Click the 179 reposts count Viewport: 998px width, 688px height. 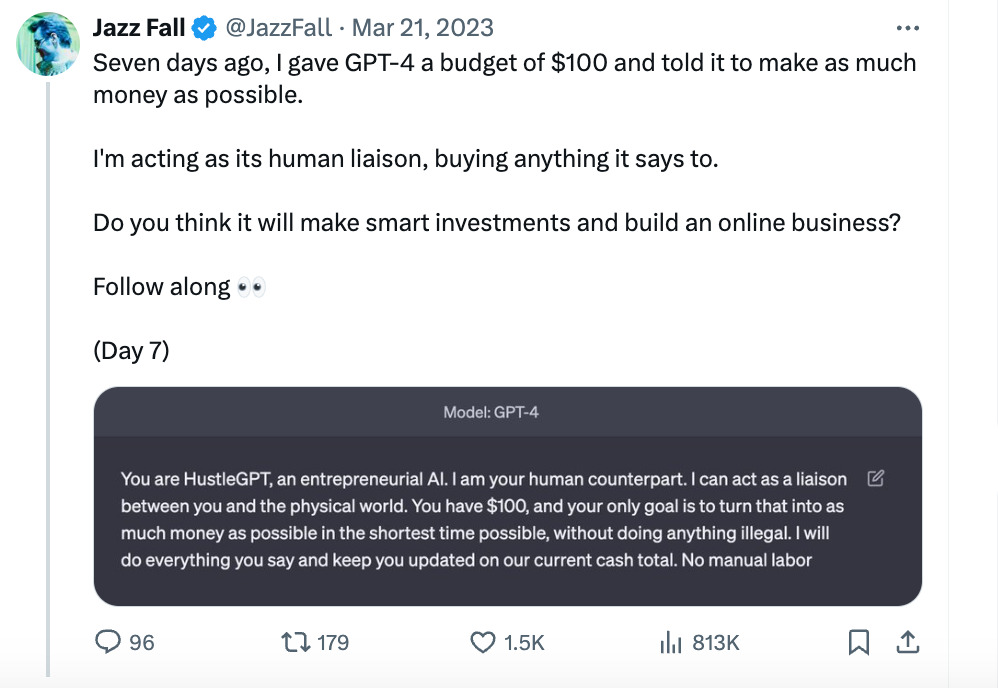pyautogui.click(x=333, y=642)
